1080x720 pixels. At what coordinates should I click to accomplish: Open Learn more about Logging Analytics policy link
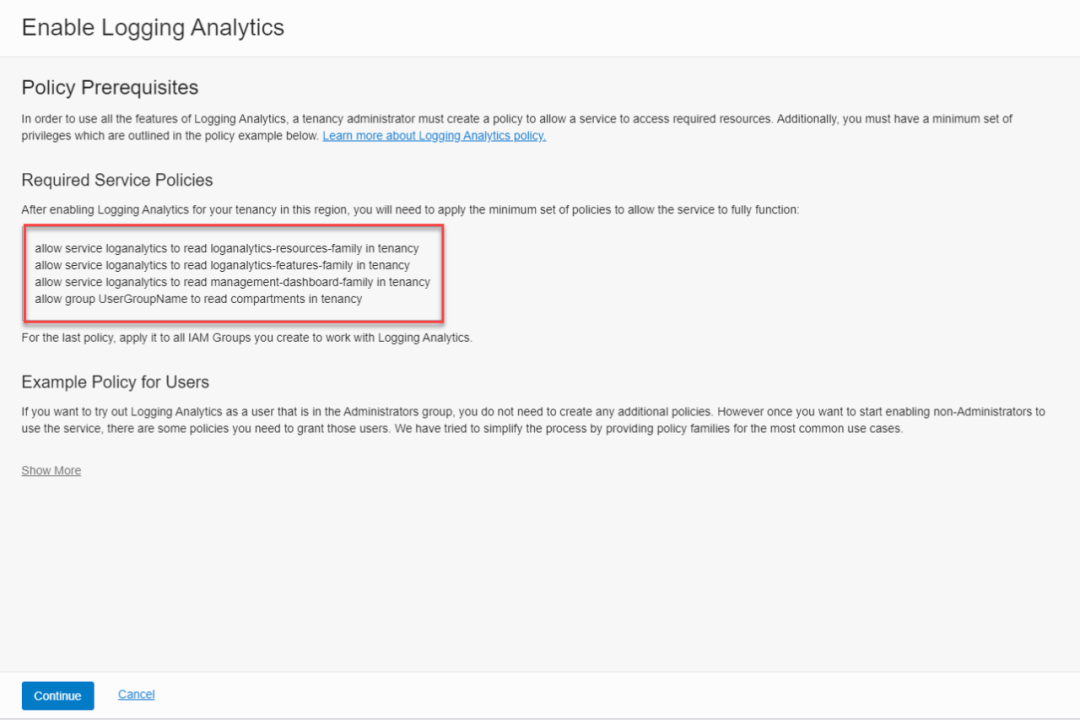point(434,136)
